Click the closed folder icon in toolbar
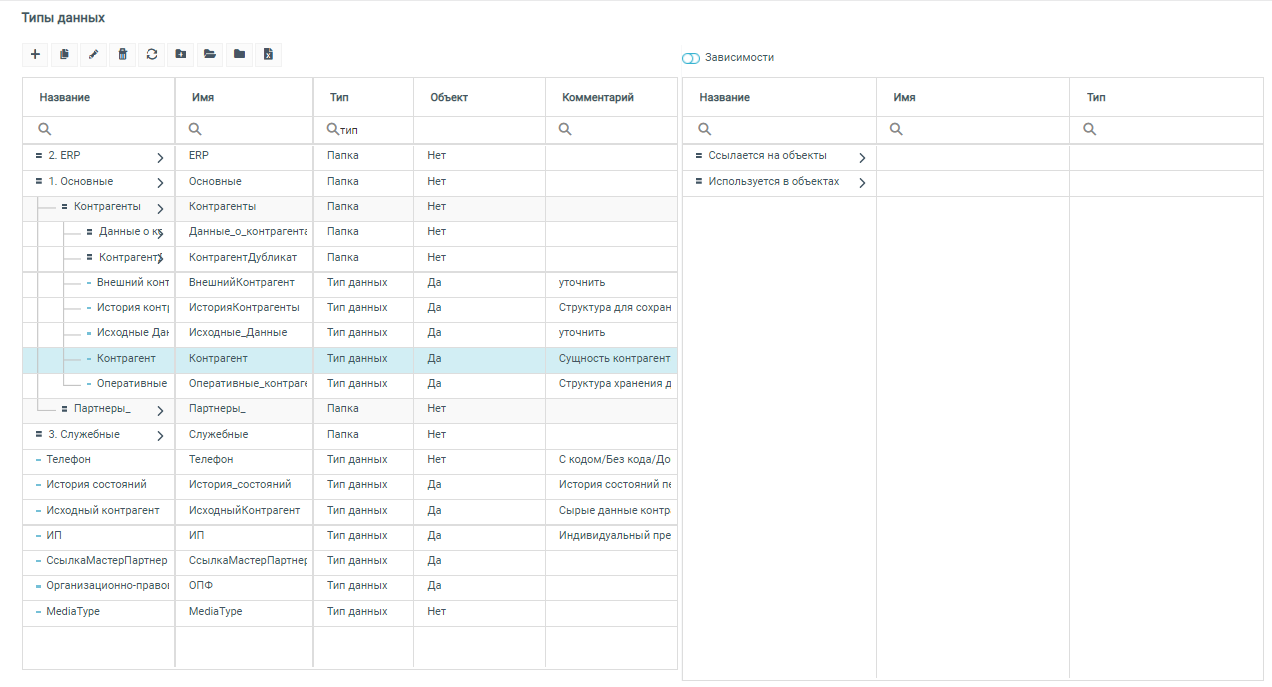 pos(239,55)
